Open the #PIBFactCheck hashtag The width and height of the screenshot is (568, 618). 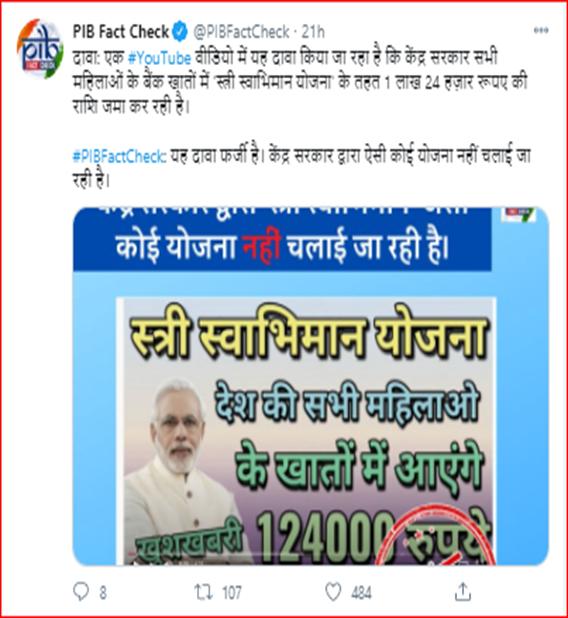[x=119, y=157]
